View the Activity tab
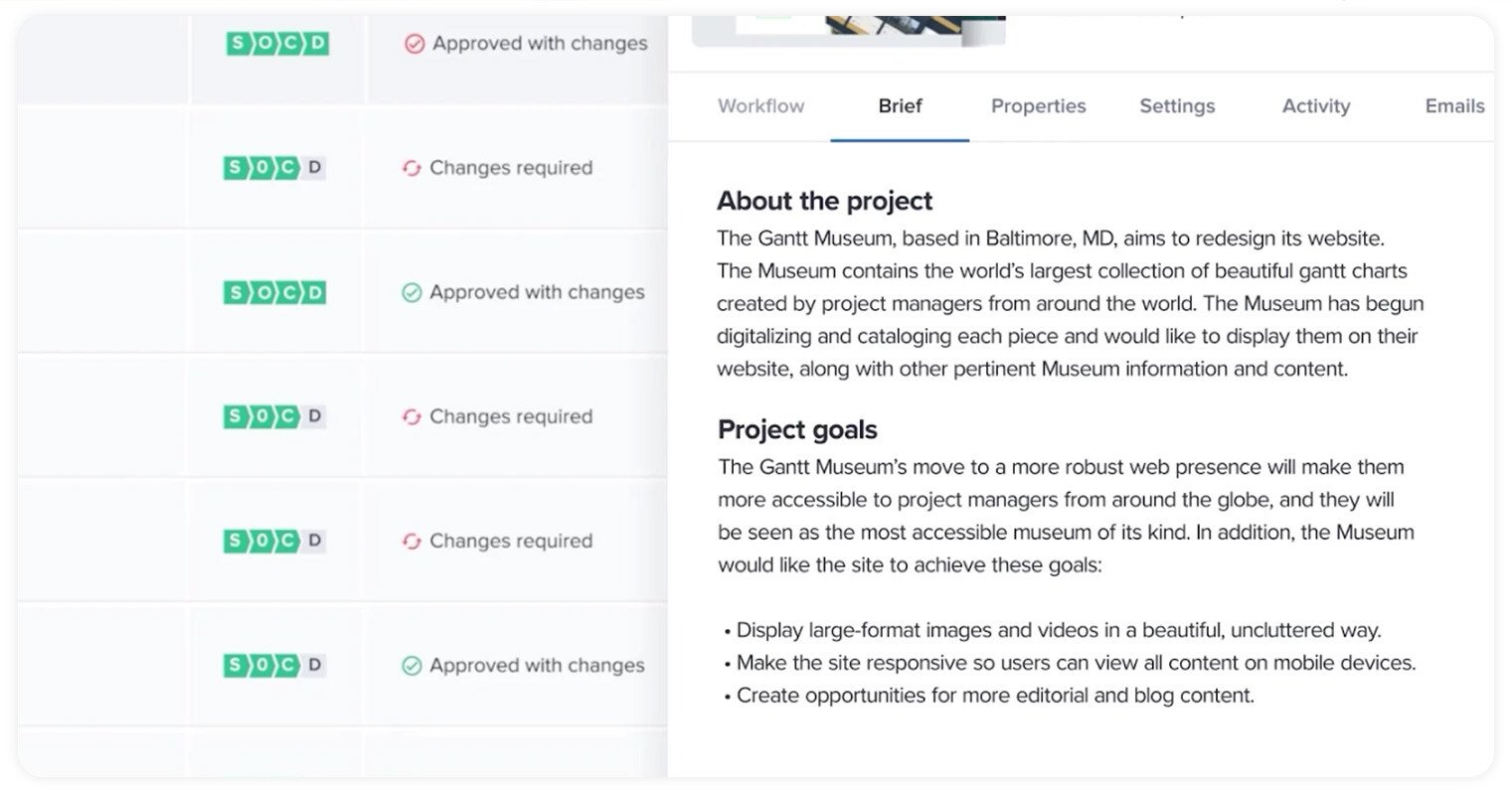 coord(1315,106)
